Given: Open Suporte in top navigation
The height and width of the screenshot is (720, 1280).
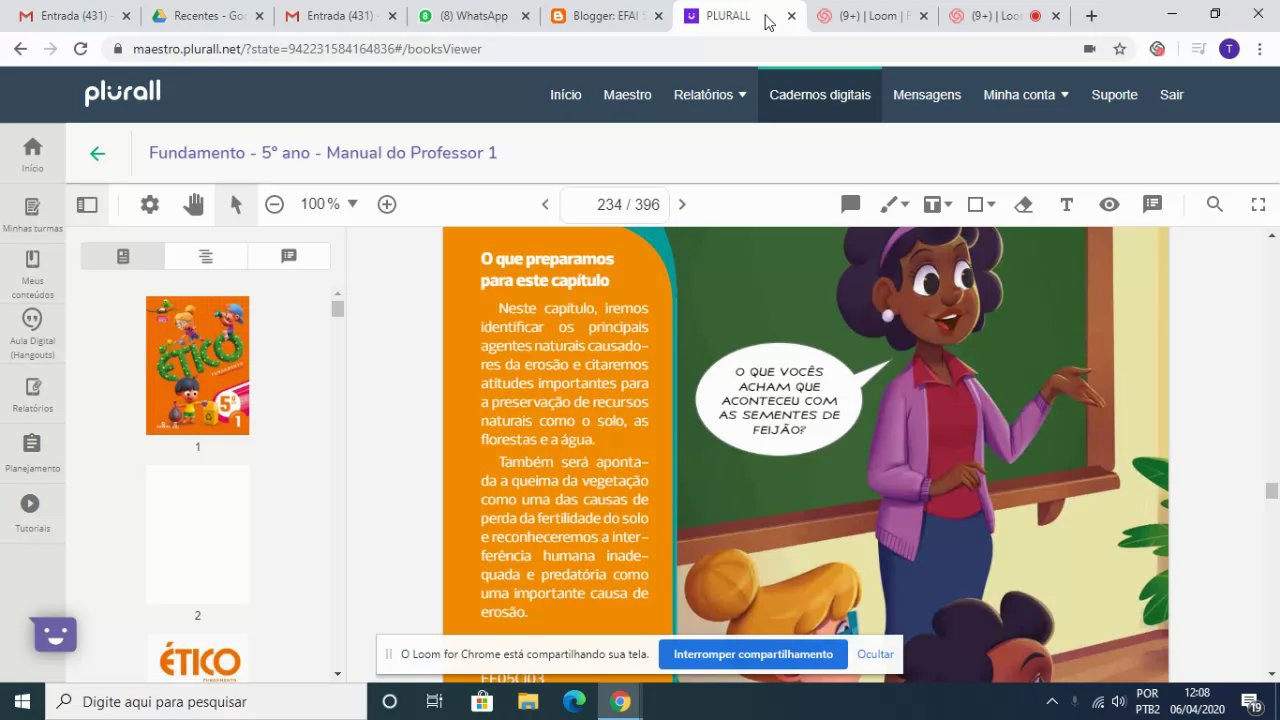Looking at the screenshot, I should point(1114,95).
